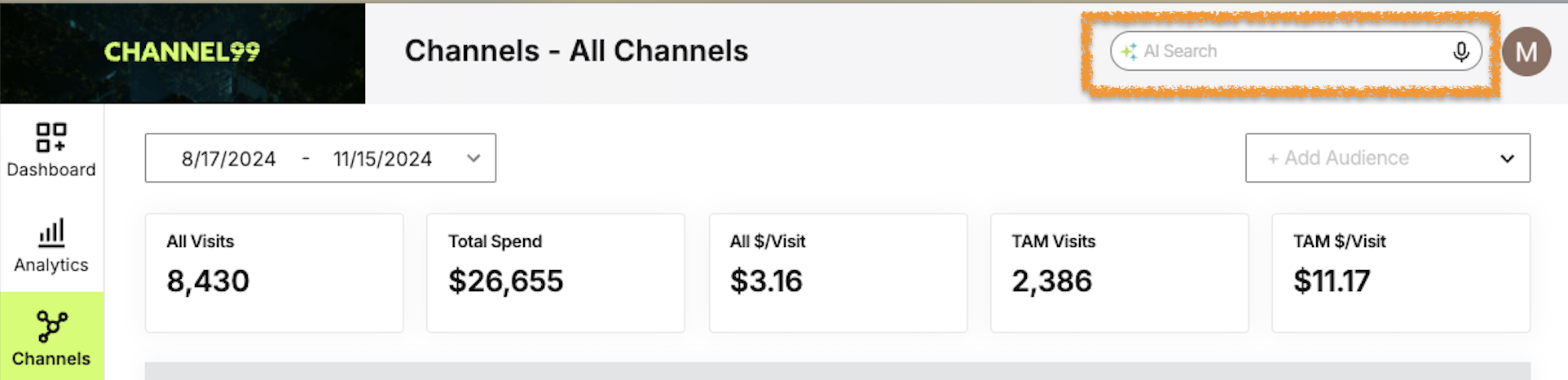
Task: Open the Dashboard sidebar icon
Action: 51,137
